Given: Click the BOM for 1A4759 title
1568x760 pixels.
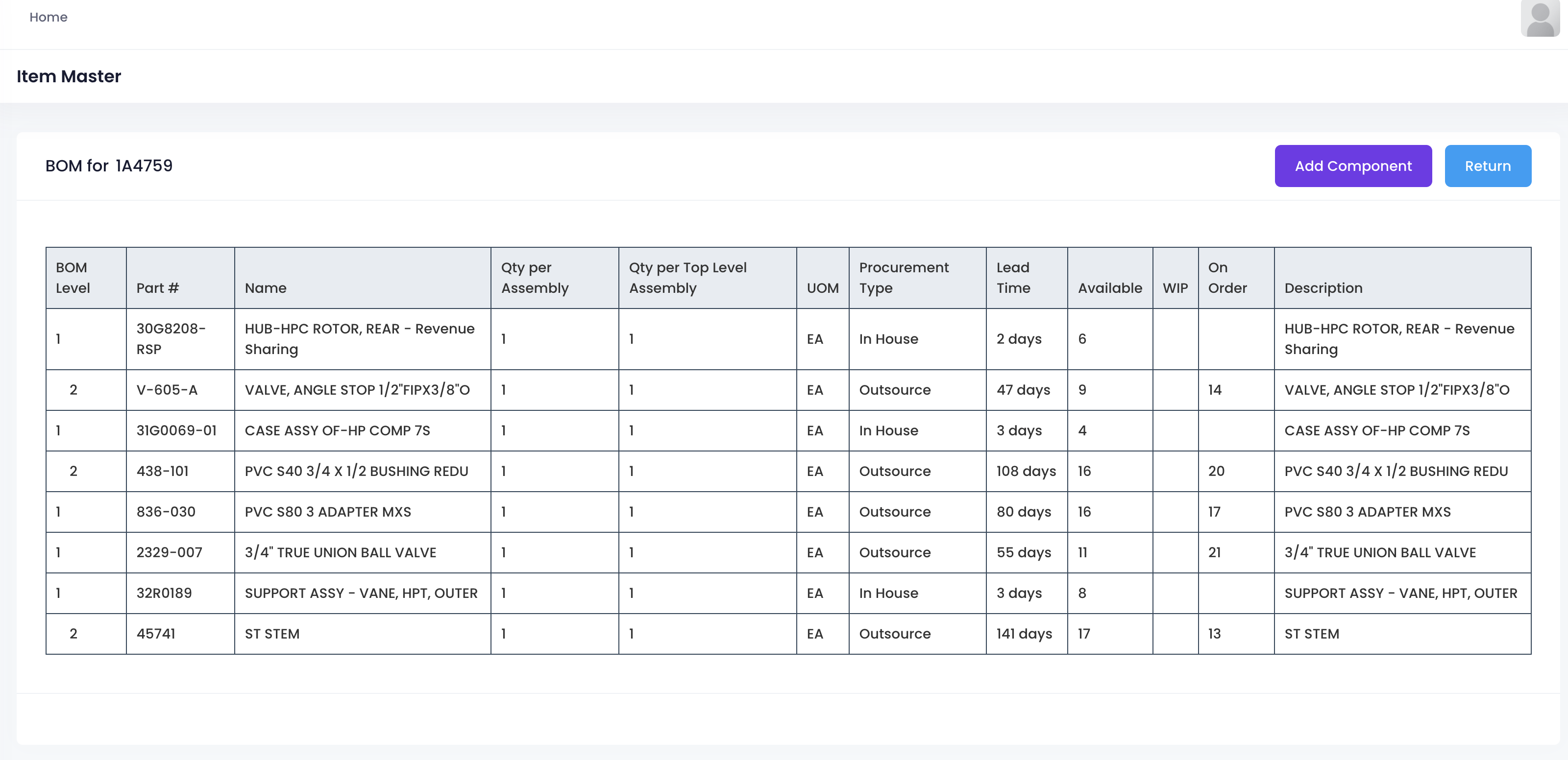Looking at the screenshot, I should [109, 166].
